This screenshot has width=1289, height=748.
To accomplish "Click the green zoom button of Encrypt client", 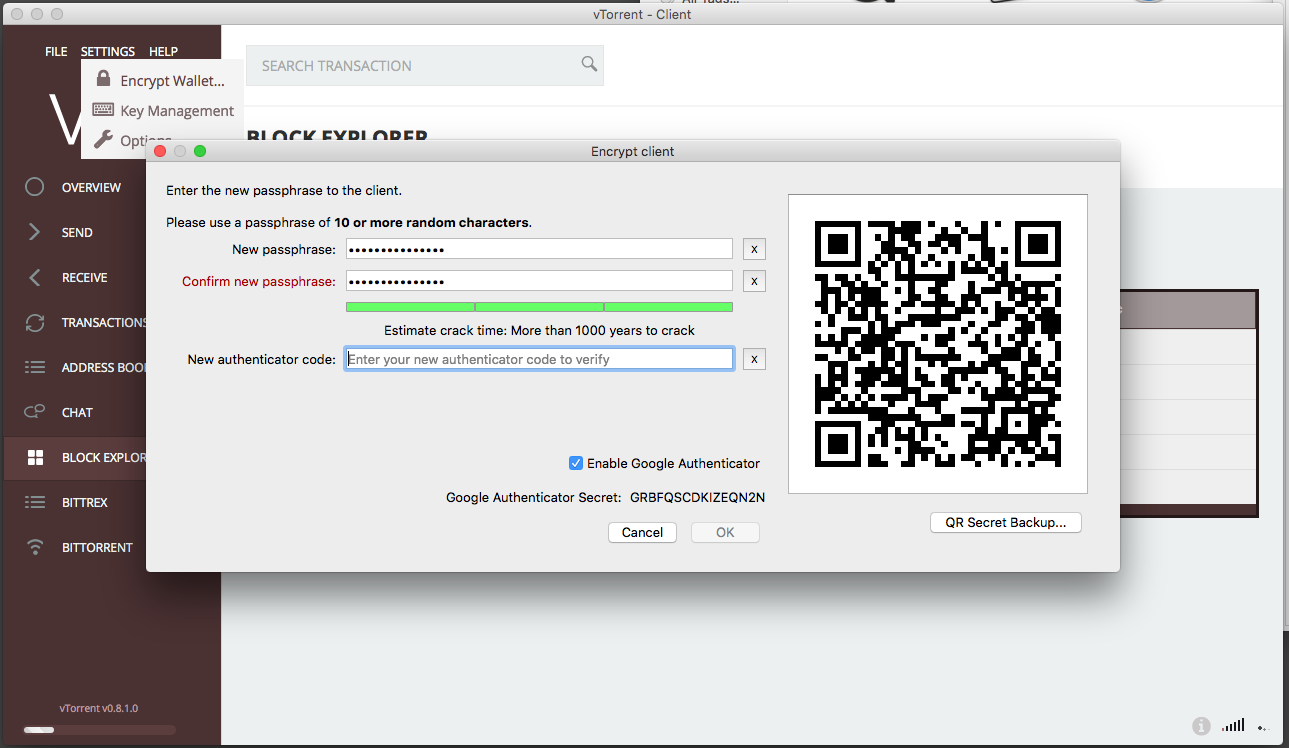I will [x=200, y=151].
